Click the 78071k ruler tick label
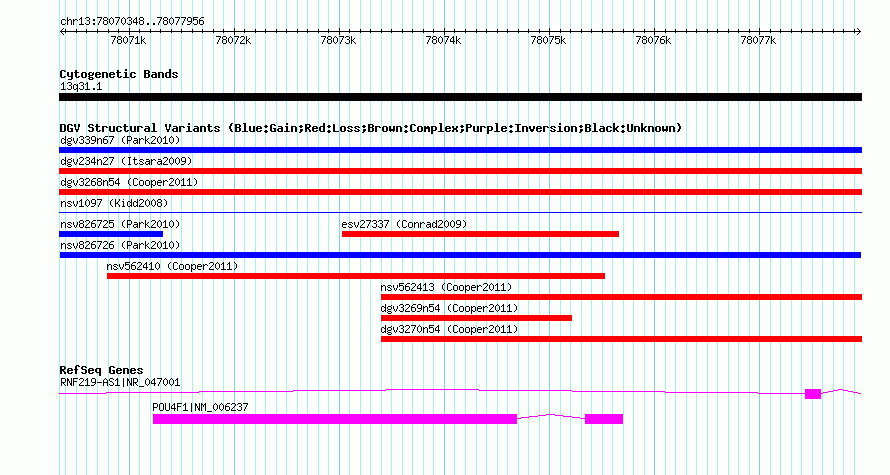 [128, 40]
